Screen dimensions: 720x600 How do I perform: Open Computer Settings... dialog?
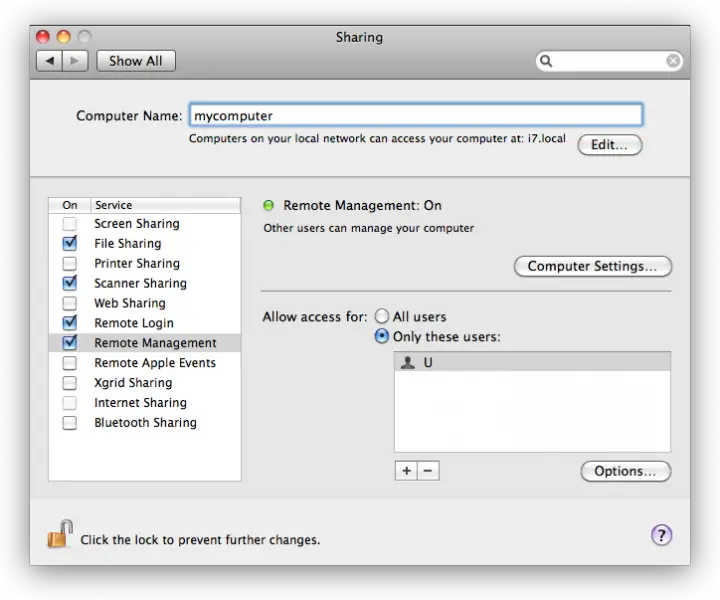(x=593, y=266)
